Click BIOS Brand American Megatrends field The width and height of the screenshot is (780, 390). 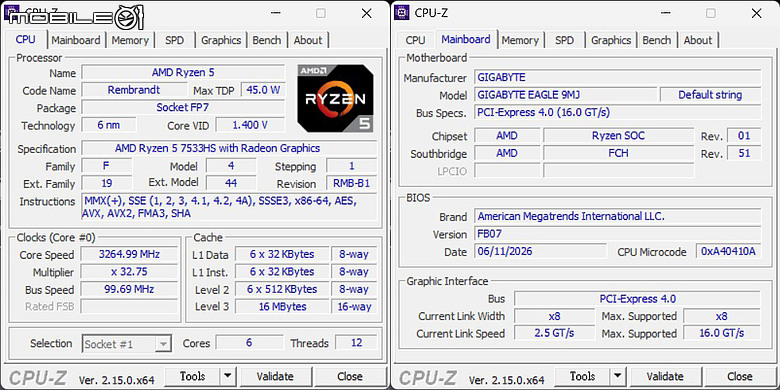click(617, 216)
